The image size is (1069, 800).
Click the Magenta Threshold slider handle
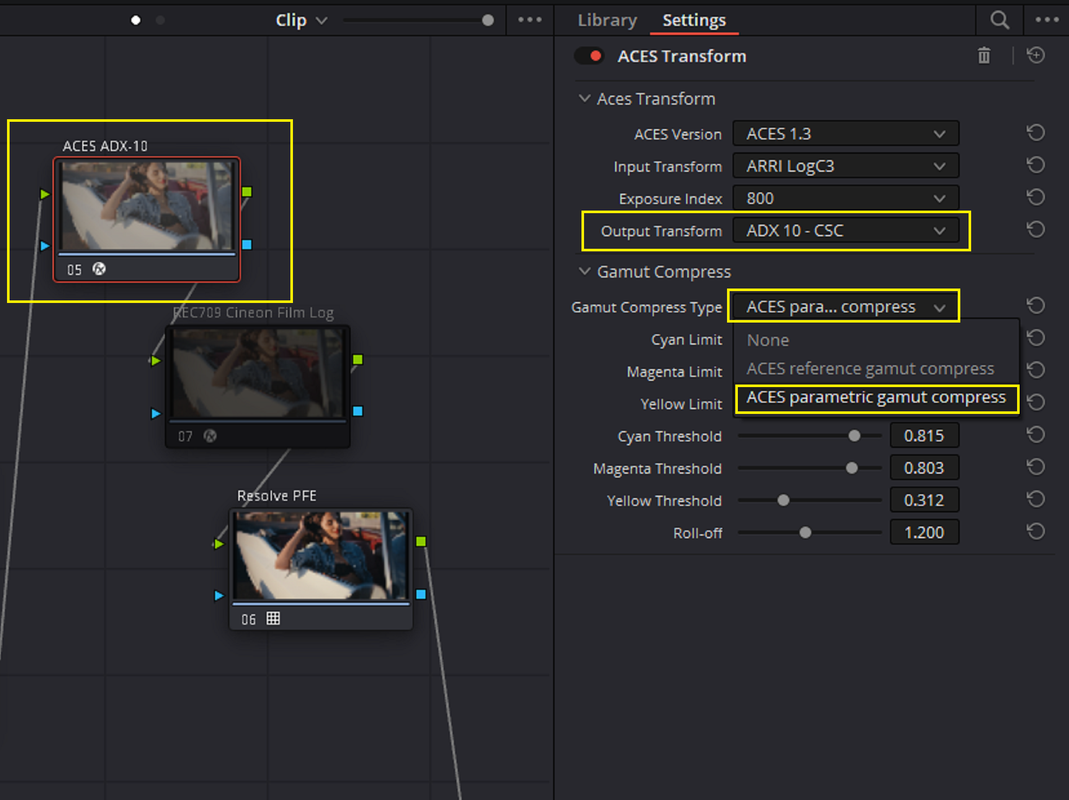click(852, 468)
